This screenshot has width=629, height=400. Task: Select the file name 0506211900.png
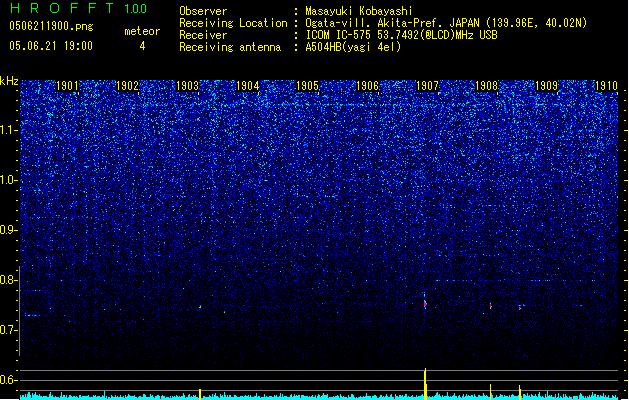[51, 26]
